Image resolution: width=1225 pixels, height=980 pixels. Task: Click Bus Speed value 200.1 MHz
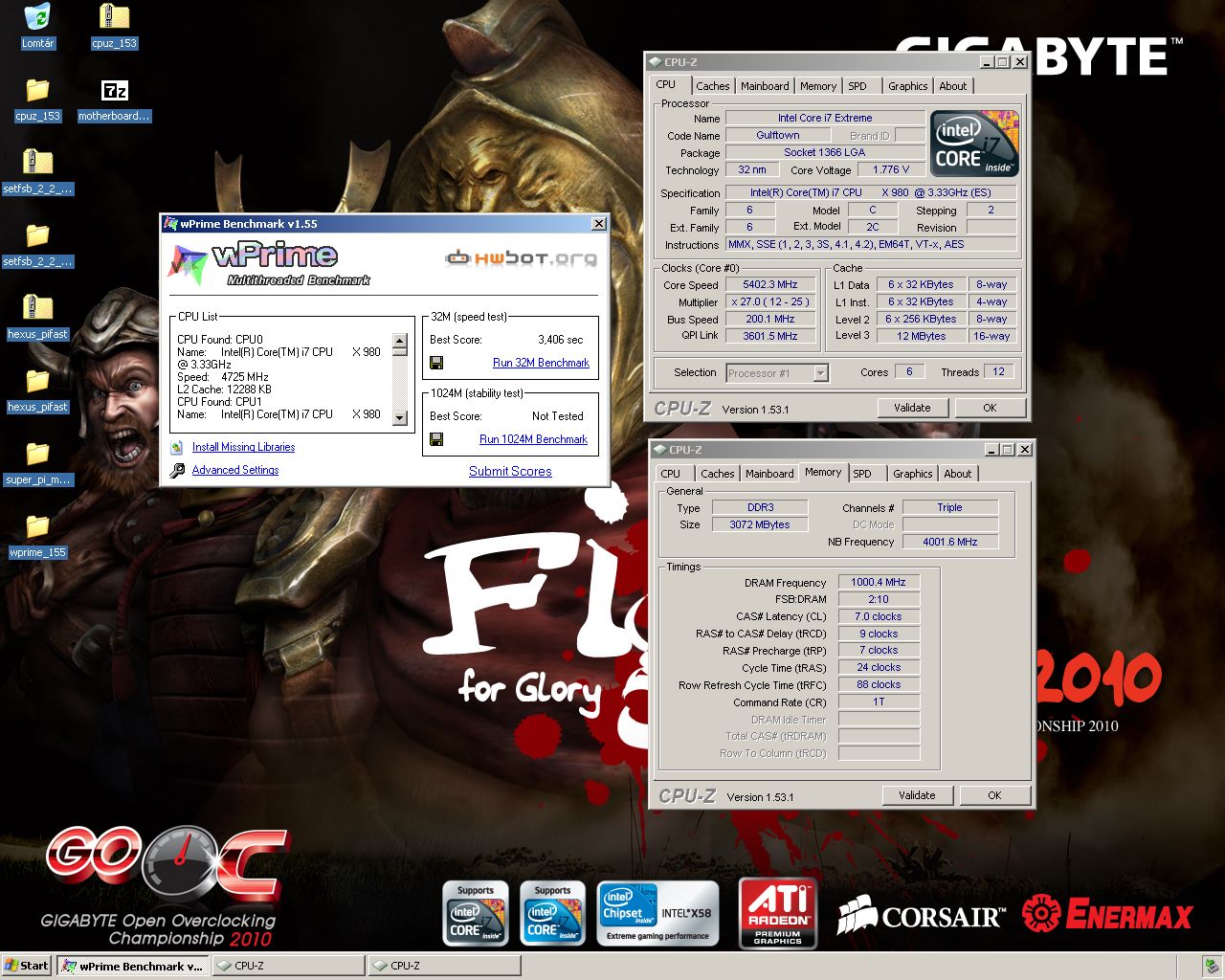click(770, 319)
